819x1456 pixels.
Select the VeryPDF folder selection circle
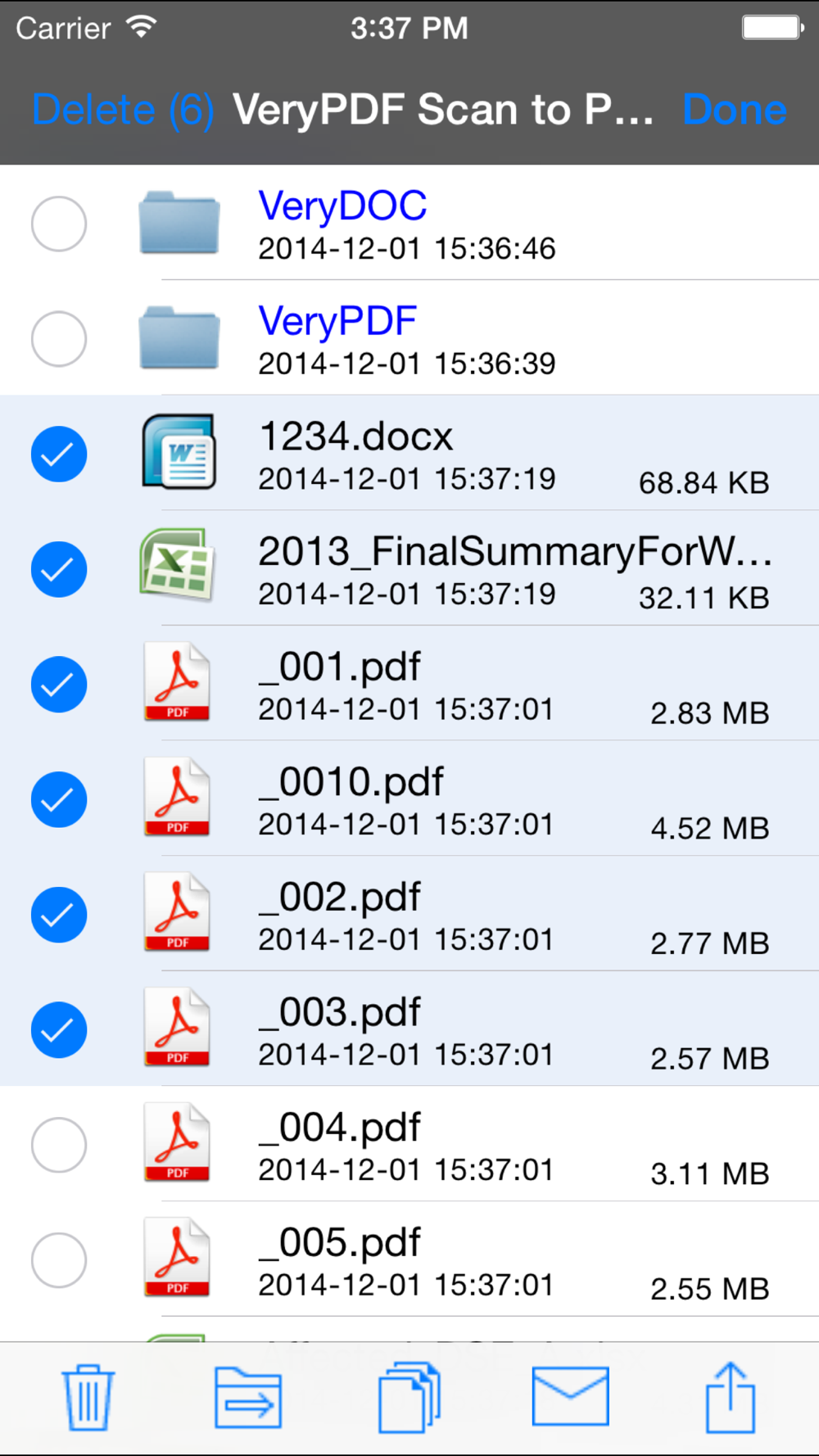point(59,338)
